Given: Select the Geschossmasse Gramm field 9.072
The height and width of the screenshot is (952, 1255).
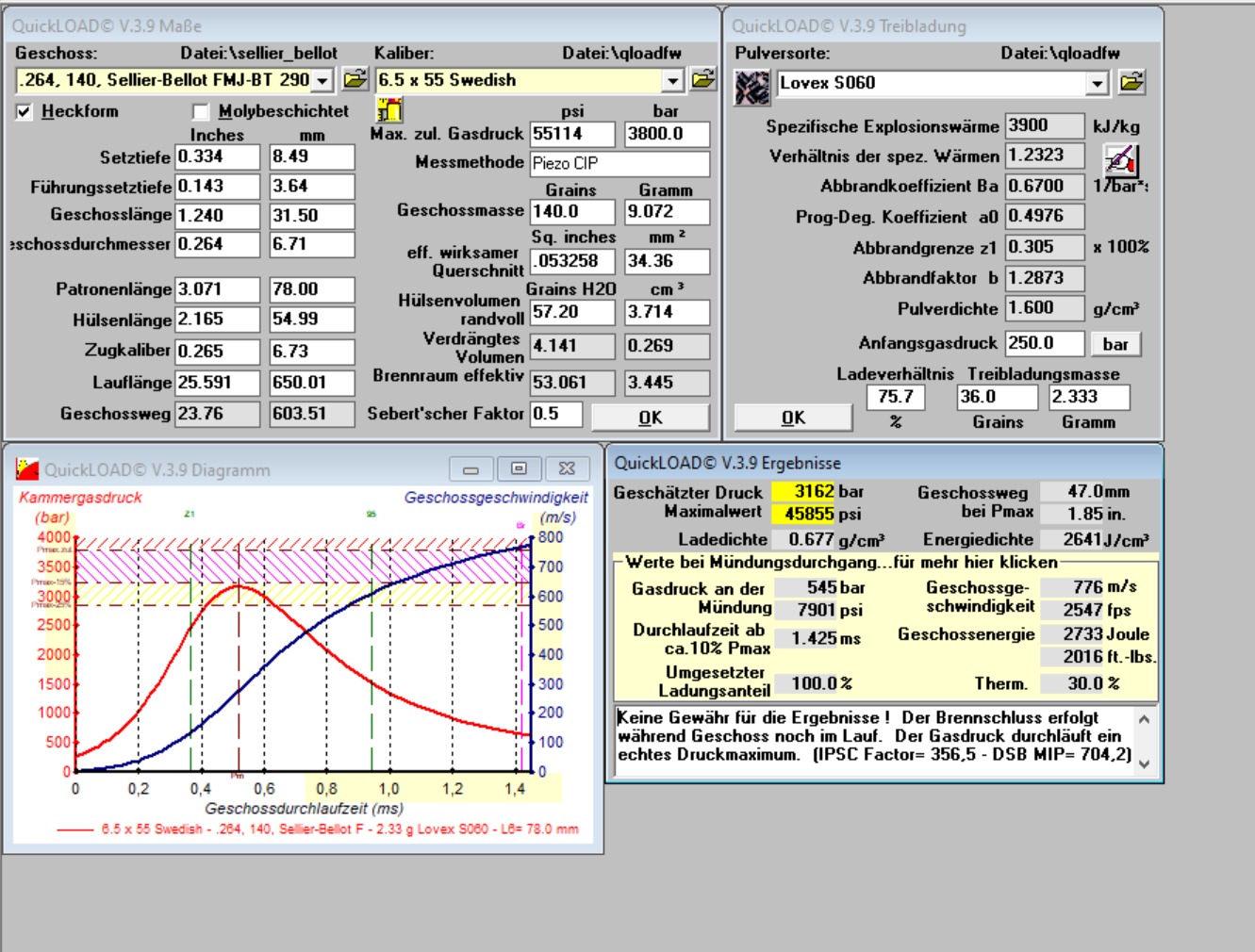Looking at the screenshot, I should (x=668, y=212).
